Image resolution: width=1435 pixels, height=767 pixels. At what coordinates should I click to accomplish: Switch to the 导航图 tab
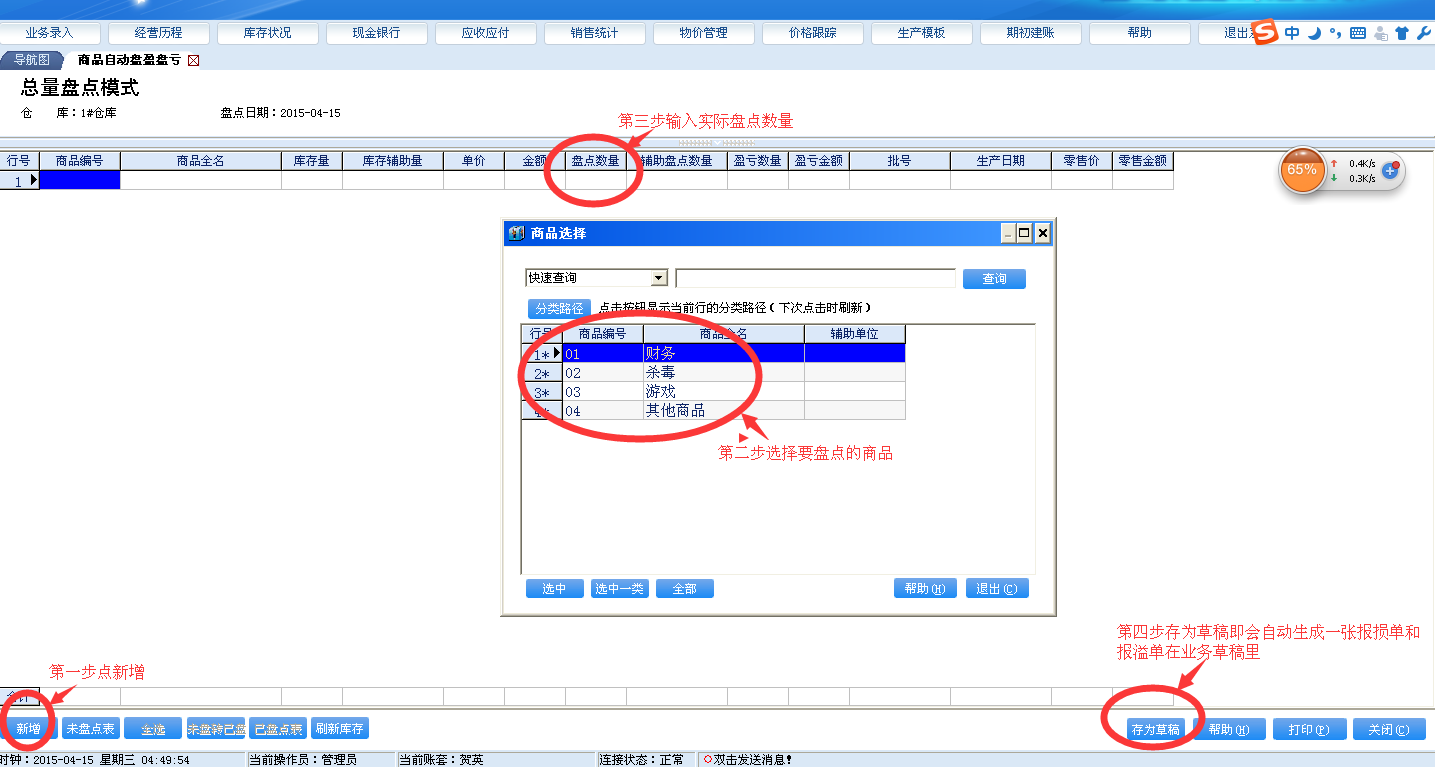pos(32,60)
